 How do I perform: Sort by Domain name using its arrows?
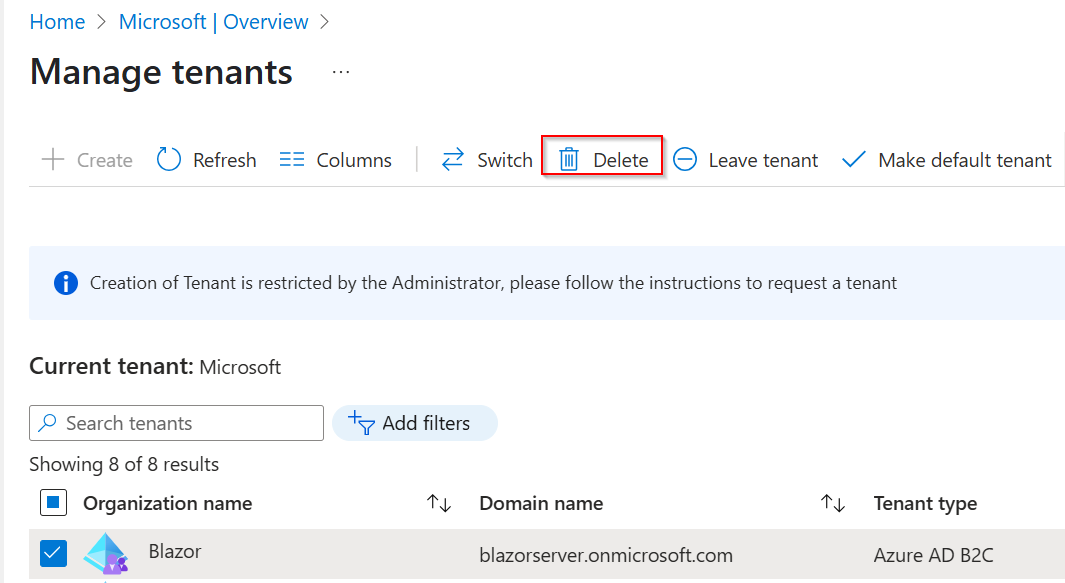(833, 504)
